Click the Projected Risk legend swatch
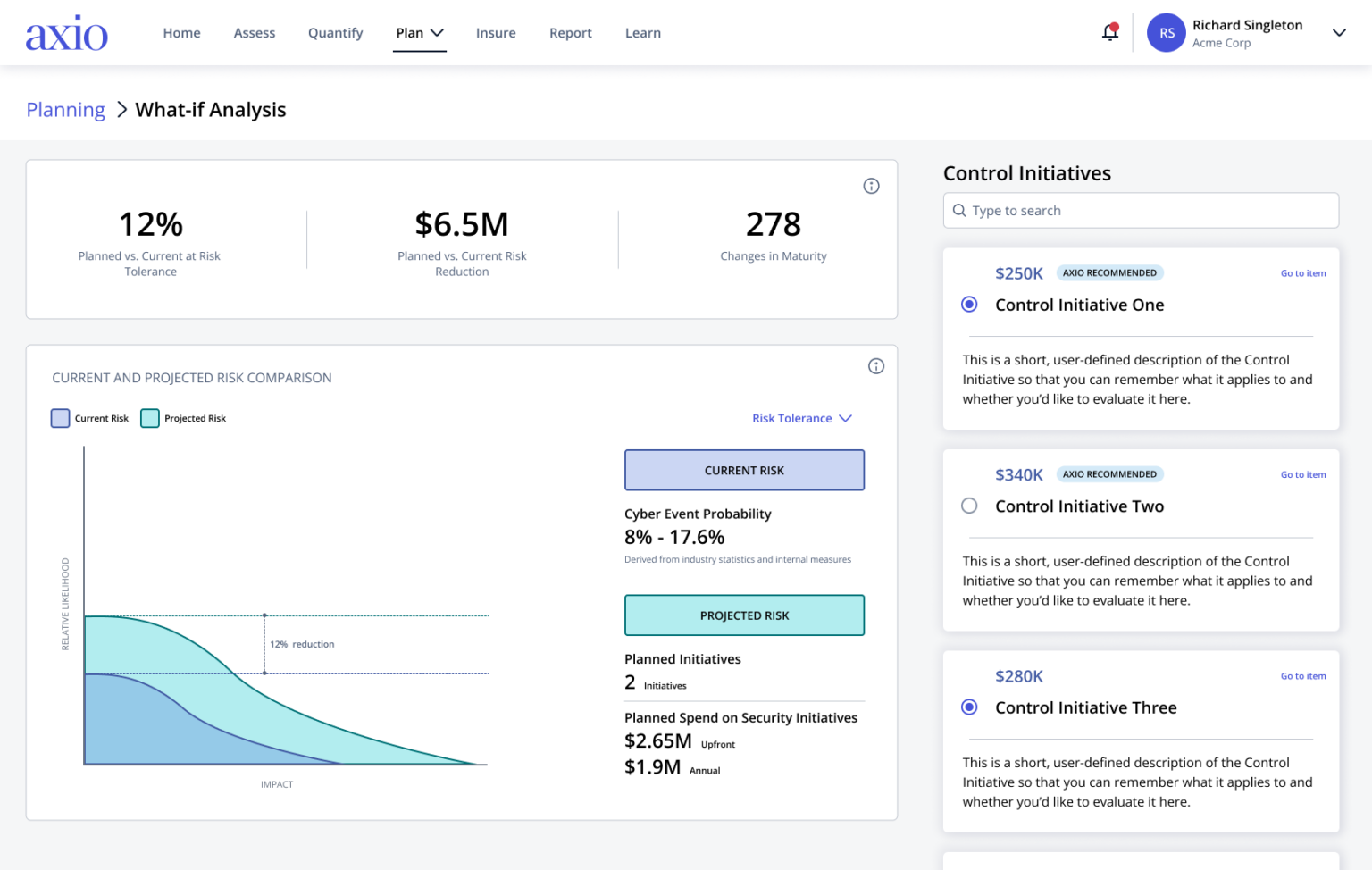The height and width of the screenshot is (870, 1372). 150,418
